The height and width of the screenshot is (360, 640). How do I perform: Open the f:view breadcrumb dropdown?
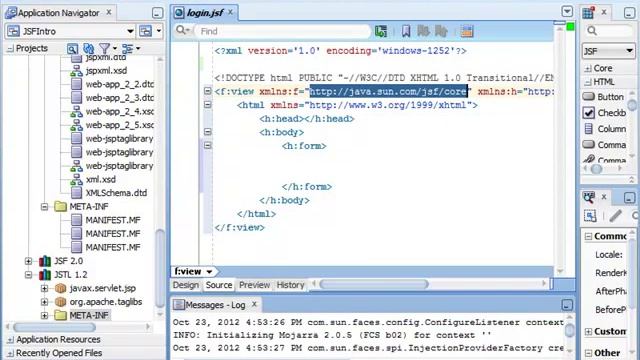(x=209, y=272)
